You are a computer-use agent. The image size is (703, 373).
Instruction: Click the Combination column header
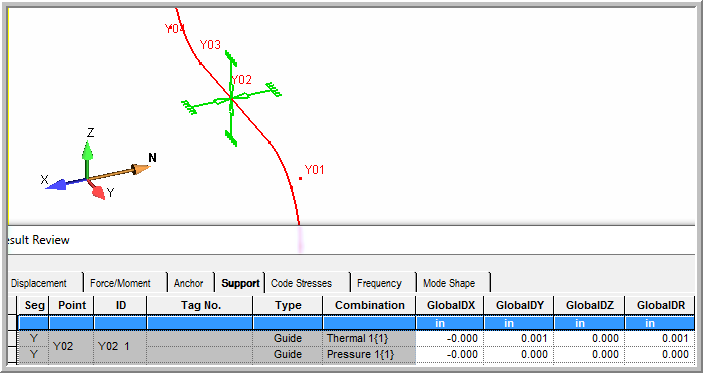[369, 305]
